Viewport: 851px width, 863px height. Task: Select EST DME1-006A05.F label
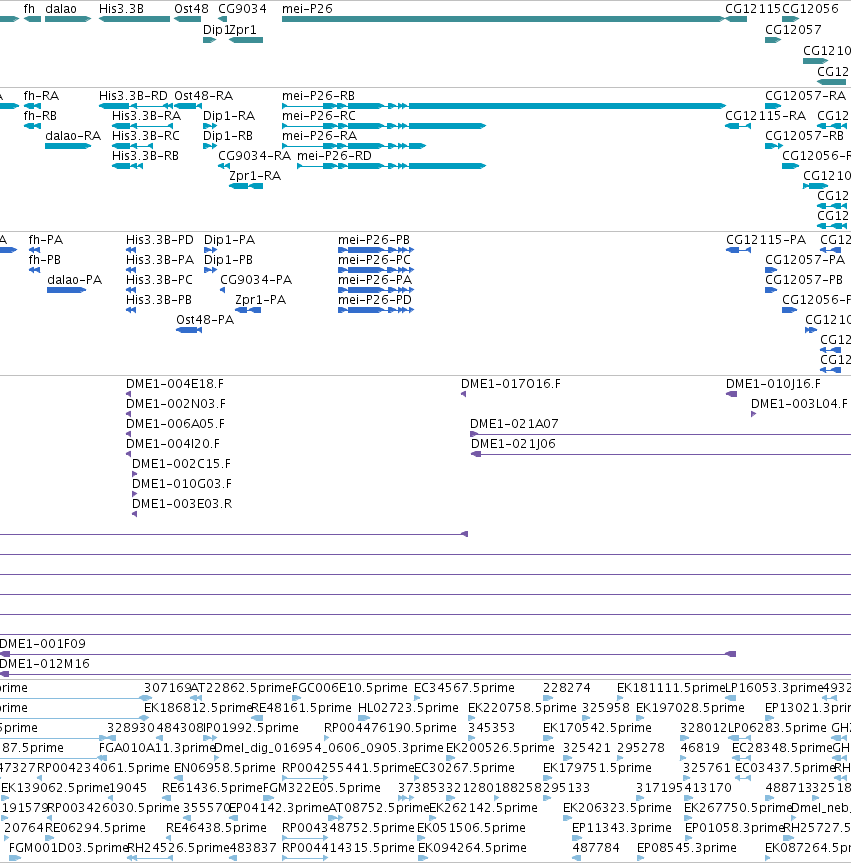pos(176,424)
